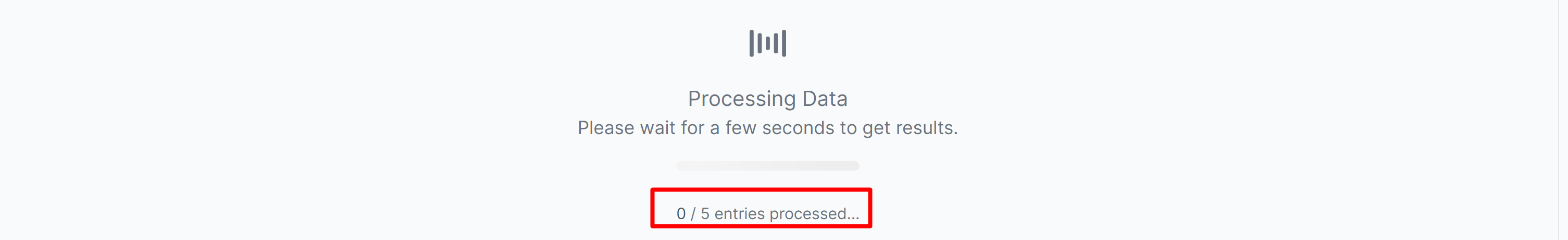This screenshot has width=1568, height=240.
Task: Click the word "Data" in the heading
Action: tap(825, 99)
